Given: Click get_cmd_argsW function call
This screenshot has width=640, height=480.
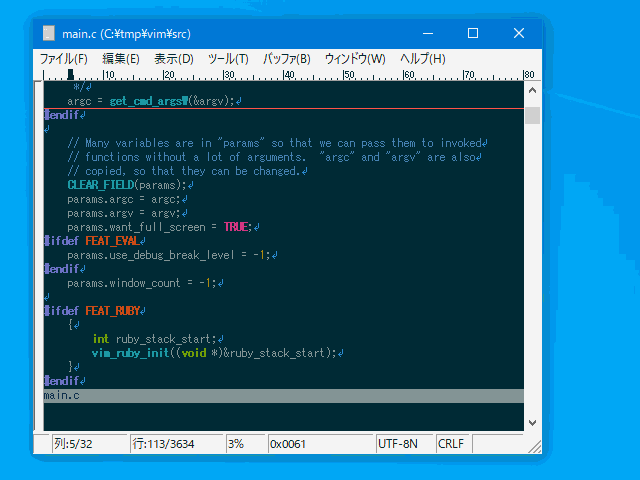Looking at the screenshot, I should click(149, 101).
